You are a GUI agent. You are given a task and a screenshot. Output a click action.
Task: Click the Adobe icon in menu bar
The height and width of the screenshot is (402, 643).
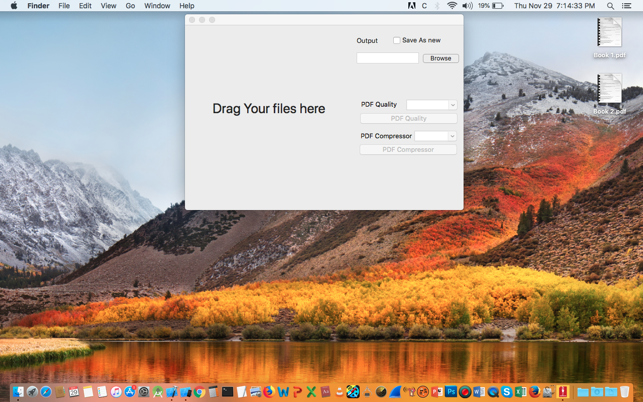pos(411,6)
